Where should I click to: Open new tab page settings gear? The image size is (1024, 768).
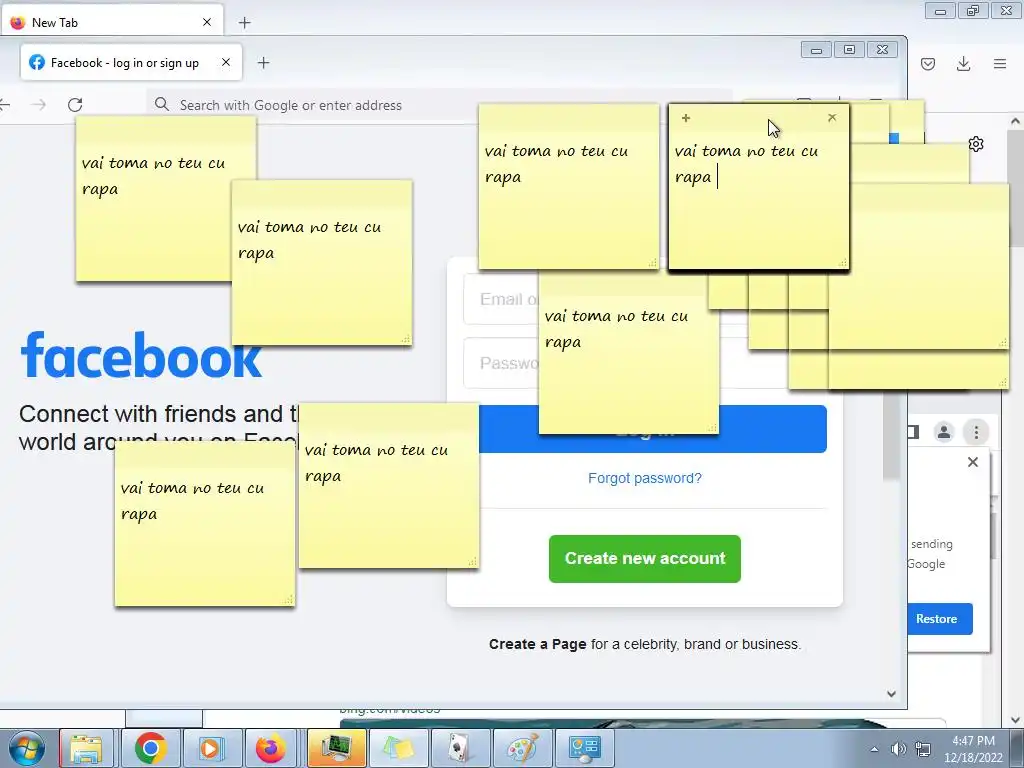tap(976, 144)
